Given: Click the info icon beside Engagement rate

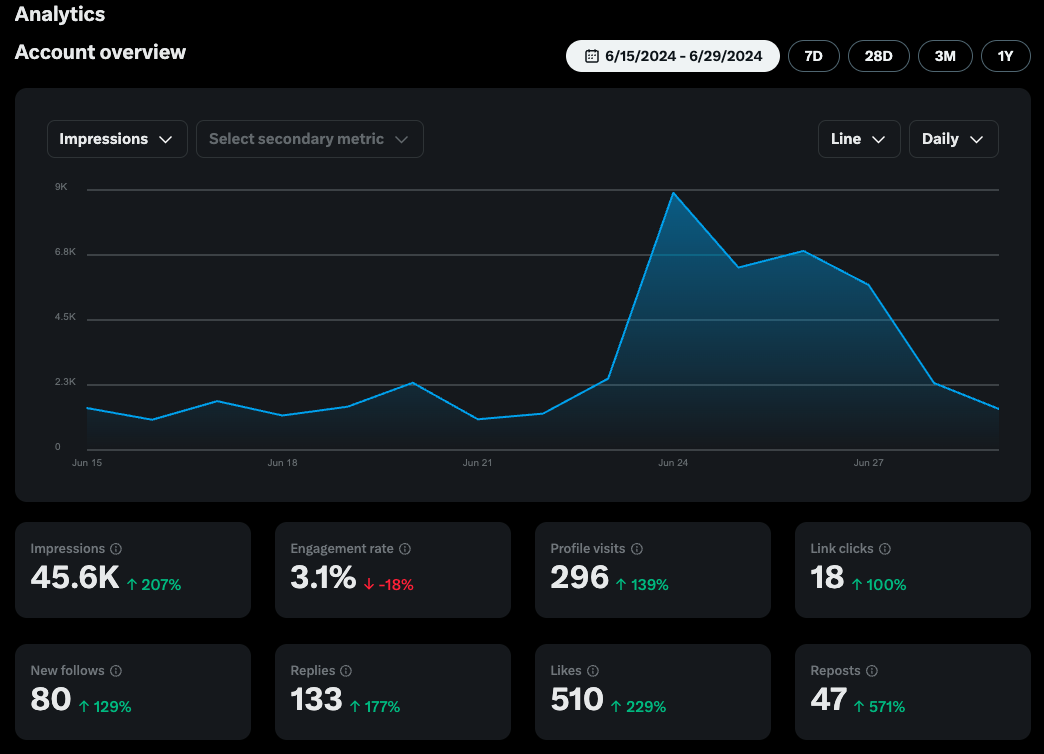Looking at the screenshot, I should [x=405, y=549].
